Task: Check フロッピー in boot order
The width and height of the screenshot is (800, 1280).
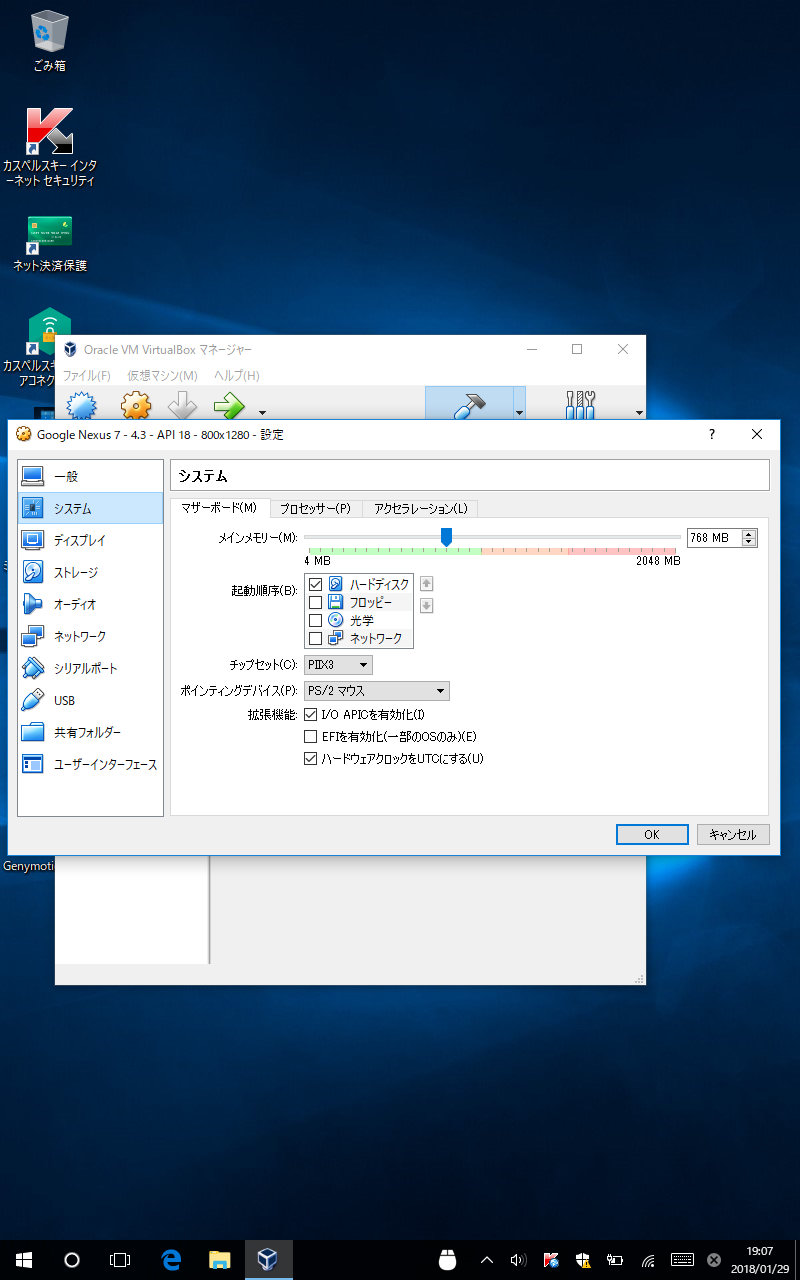Action: pyautogui.click(x=316, y=602)
